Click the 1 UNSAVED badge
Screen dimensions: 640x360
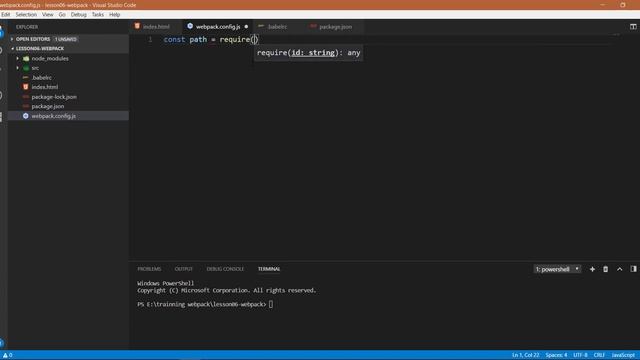(x=66, y=39)
